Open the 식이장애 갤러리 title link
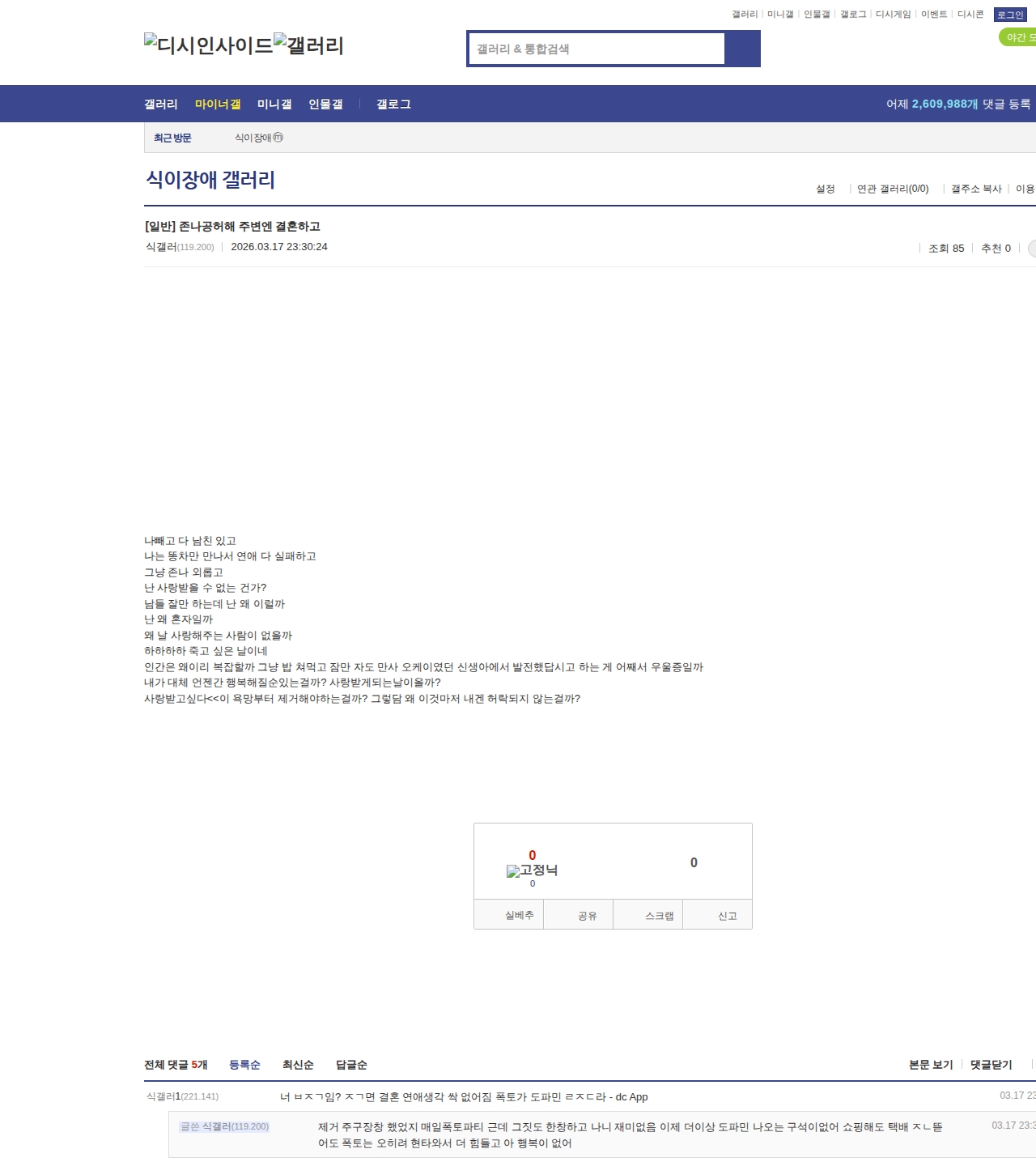Screen dimensions: 1036x1166 point(210,180)
